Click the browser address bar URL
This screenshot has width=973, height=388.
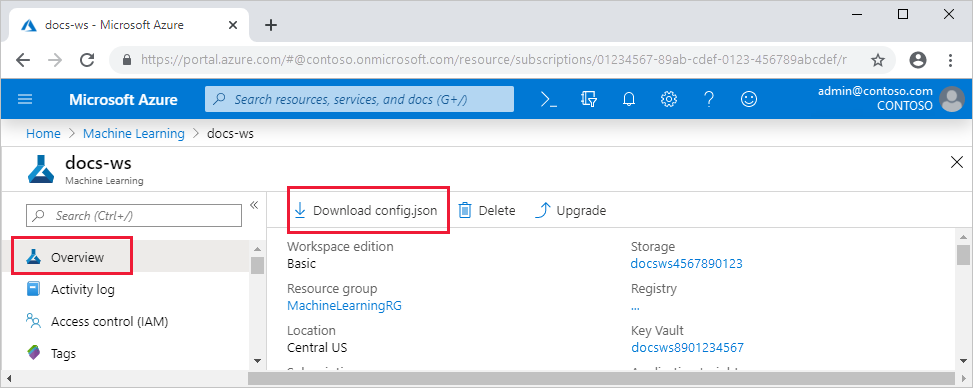[493, 60]
